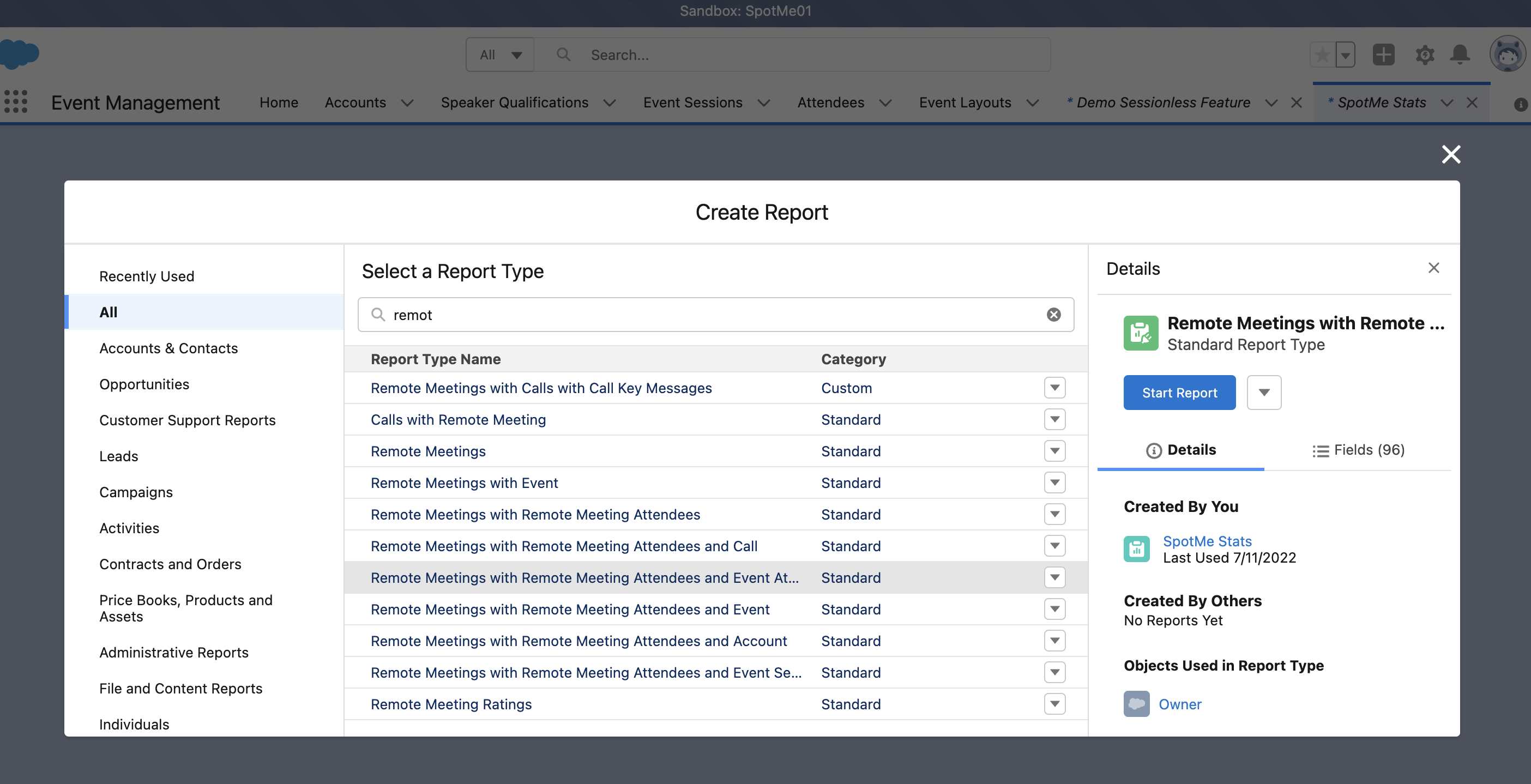This screenshot has height=784, width=1531.
Task: Select File and Content Reports category
Action: [204, 687]
